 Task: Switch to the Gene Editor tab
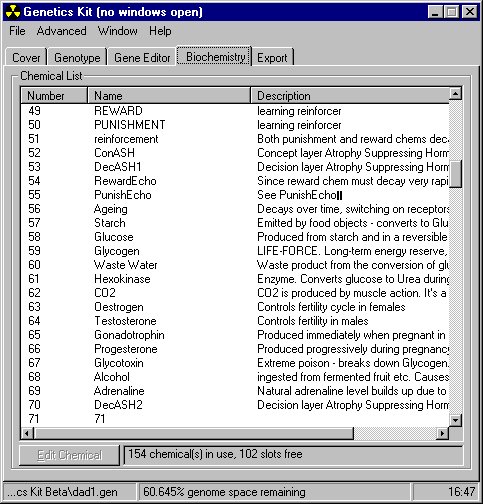tap(142, 58)
